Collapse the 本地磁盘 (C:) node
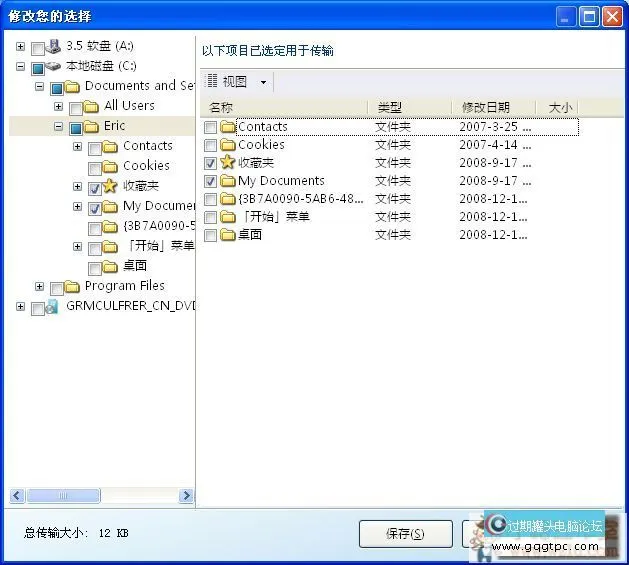Viewport: 629px width, 565px height. point(20,66)
